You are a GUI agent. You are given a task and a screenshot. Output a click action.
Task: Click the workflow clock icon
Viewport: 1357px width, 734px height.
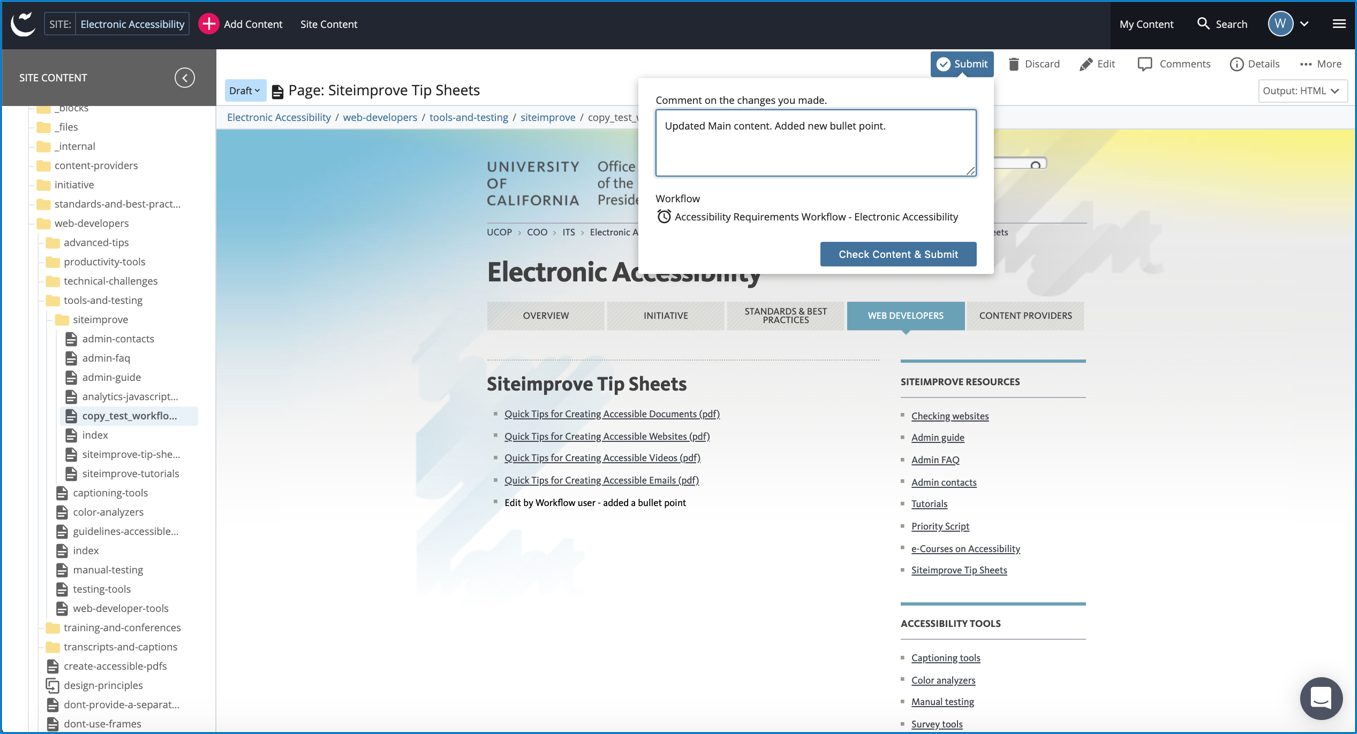[x=664, y=217]
